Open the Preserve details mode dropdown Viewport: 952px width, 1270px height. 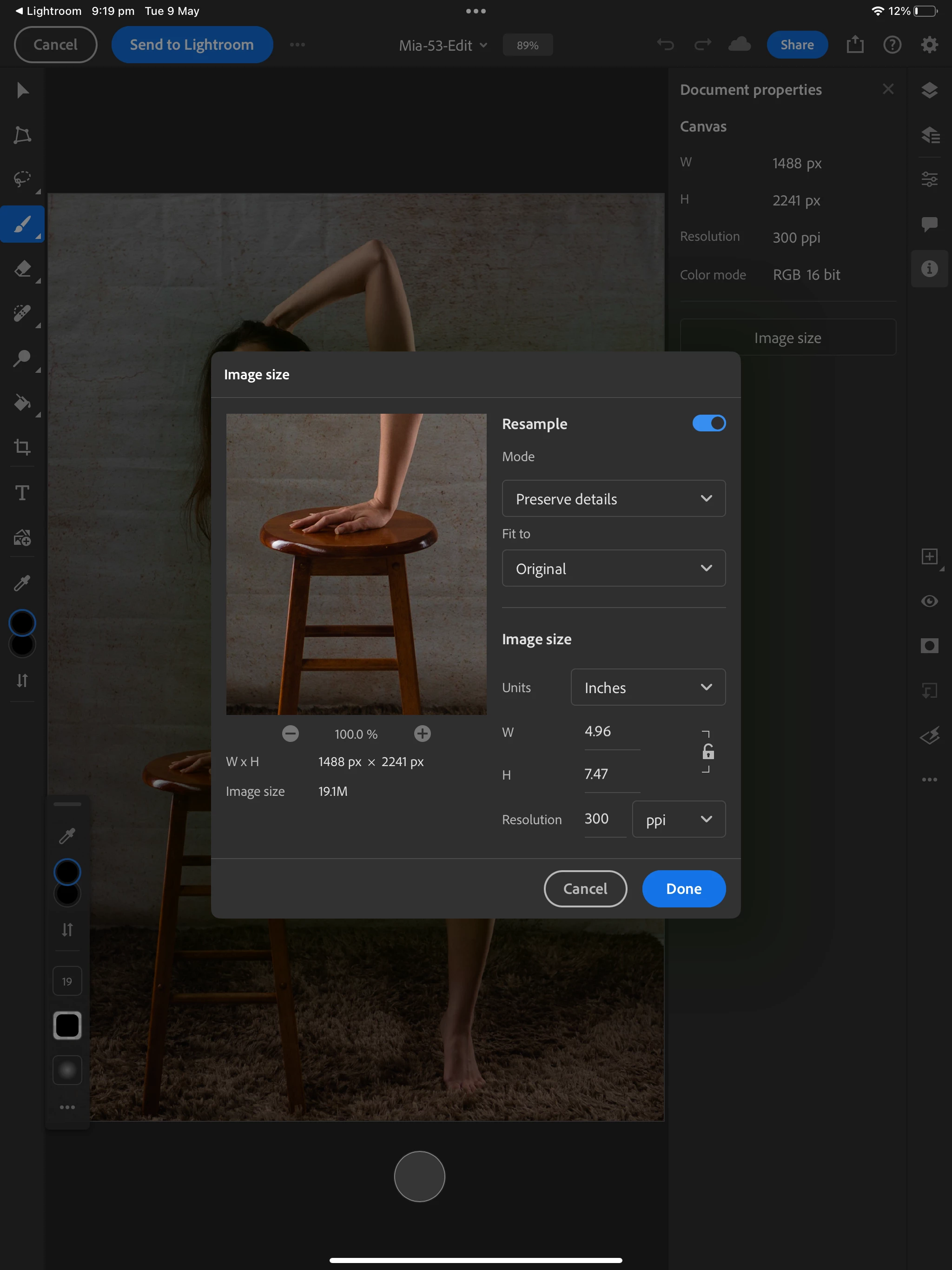point(613,498)
